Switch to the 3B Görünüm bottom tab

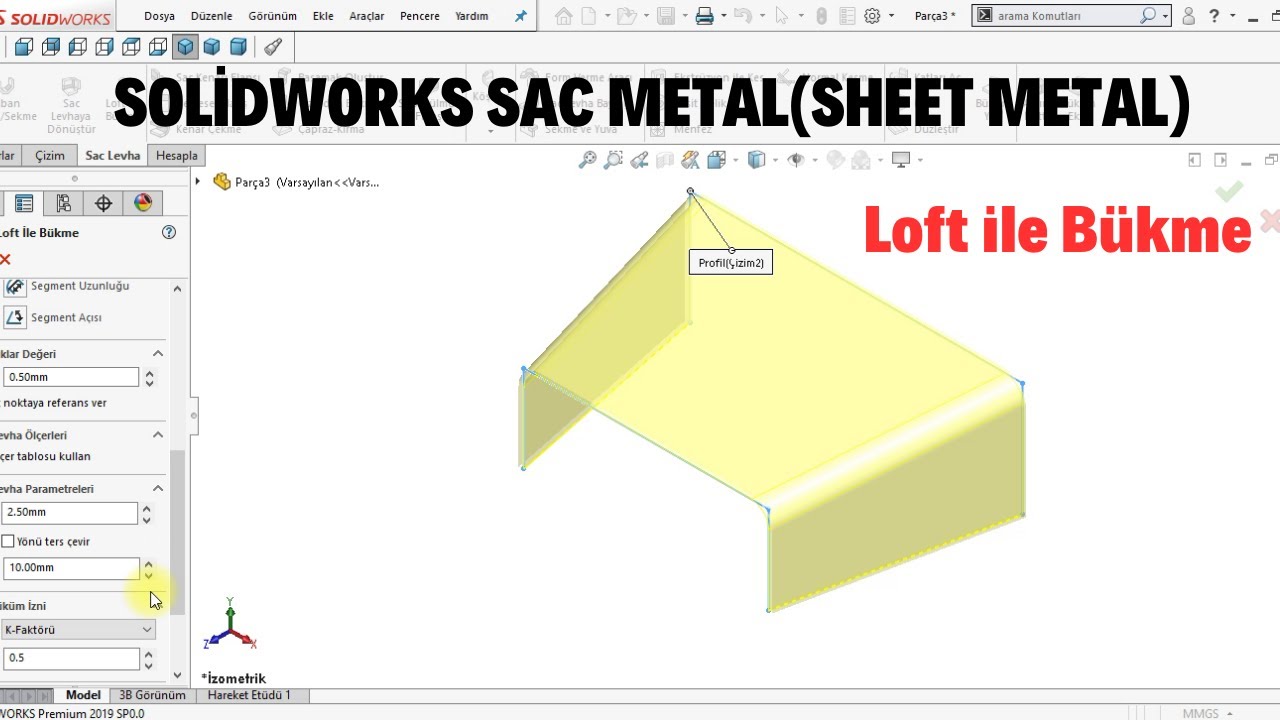point(152,695)
